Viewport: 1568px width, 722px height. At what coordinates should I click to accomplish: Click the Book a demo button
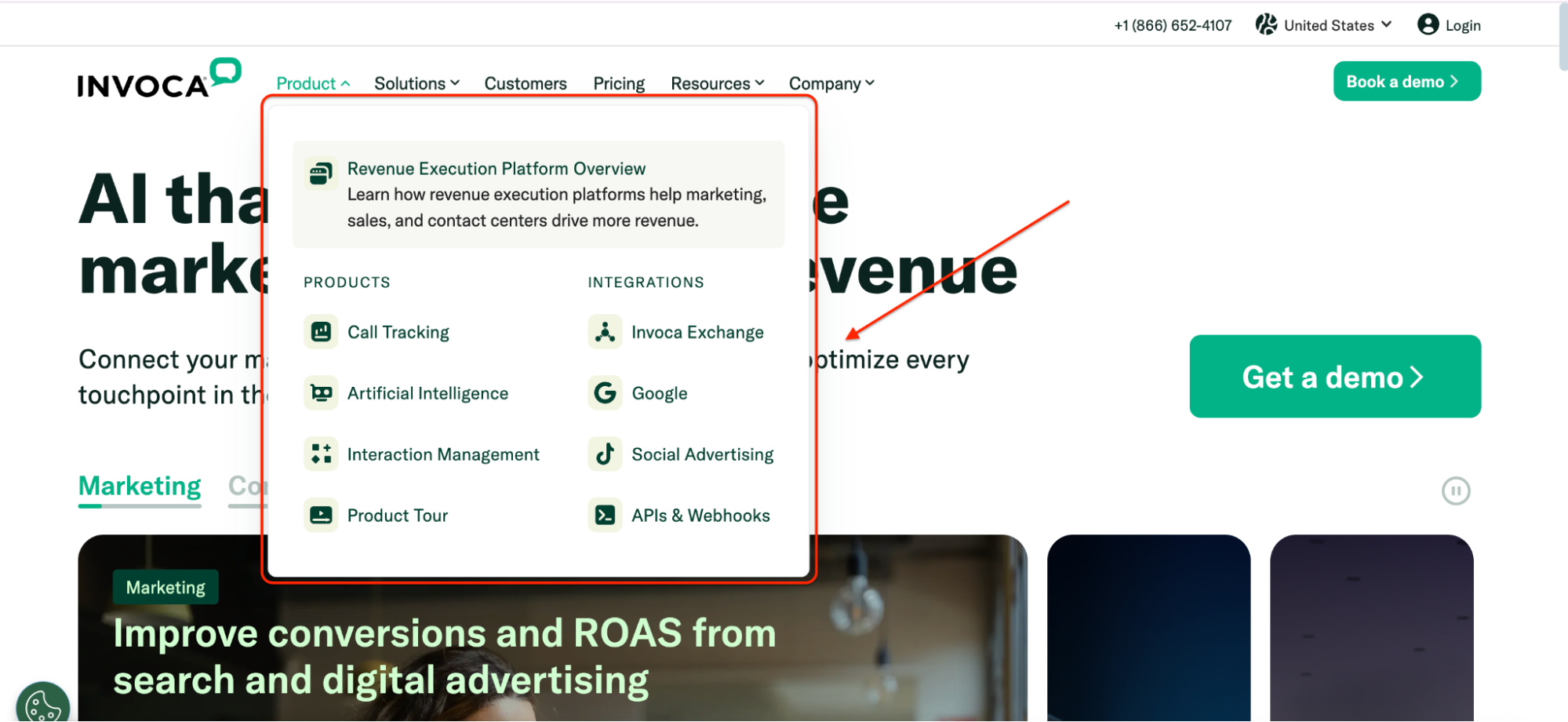click(x=1407, y=82)
